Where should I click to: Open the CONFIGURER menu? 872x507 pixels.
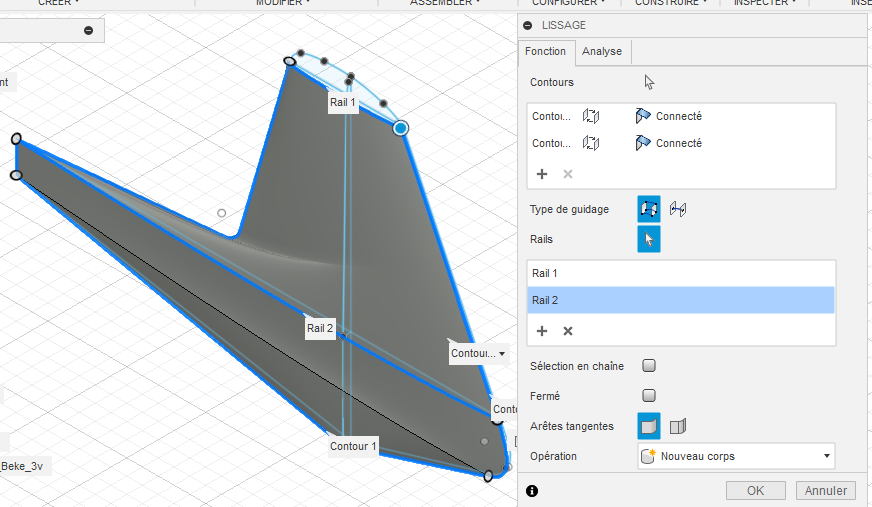[x=568, y=3]
